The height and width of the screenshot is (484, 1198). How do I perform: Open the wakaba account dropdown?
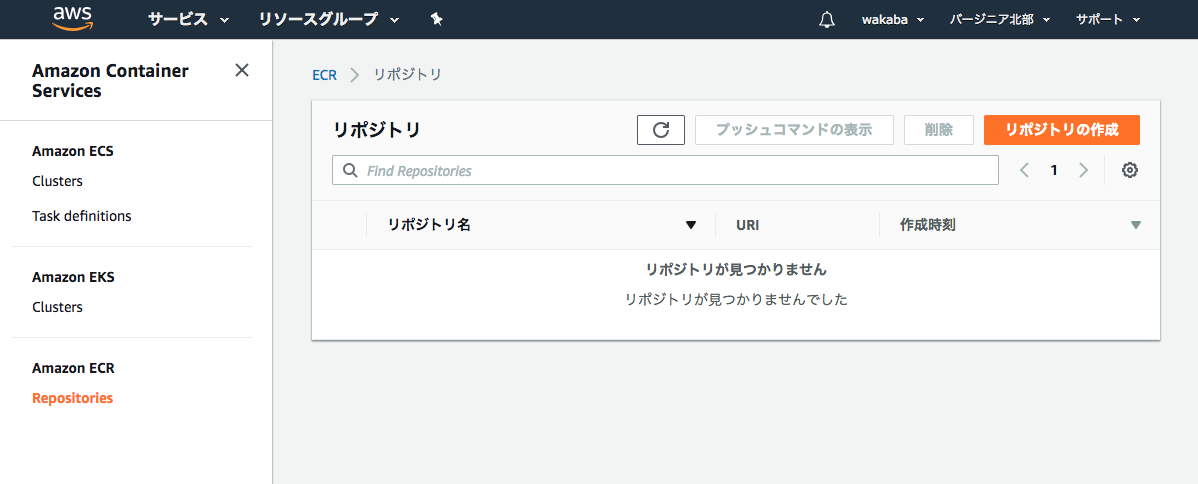892,20
